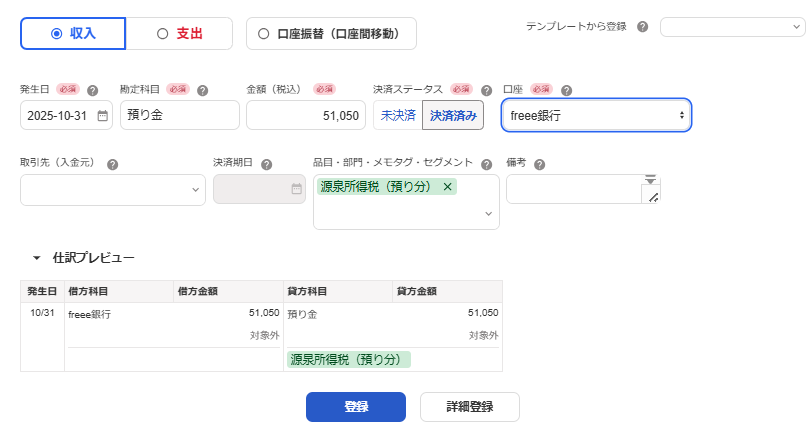Click the 詳細登録 button

pyautogui.click(x=470, y=407)
